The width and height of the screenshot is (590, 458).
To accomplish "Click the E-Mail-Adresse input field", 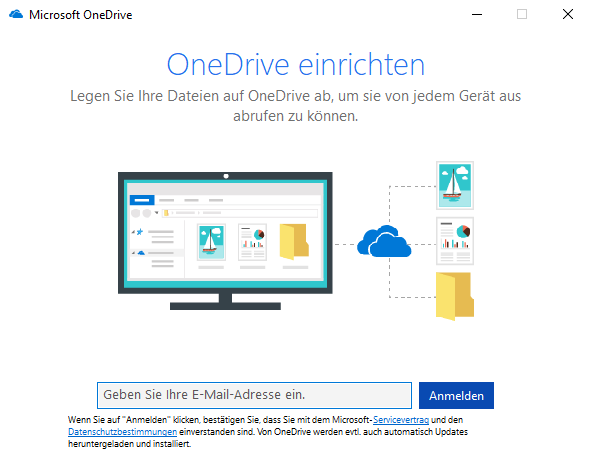I will (254, 395).
